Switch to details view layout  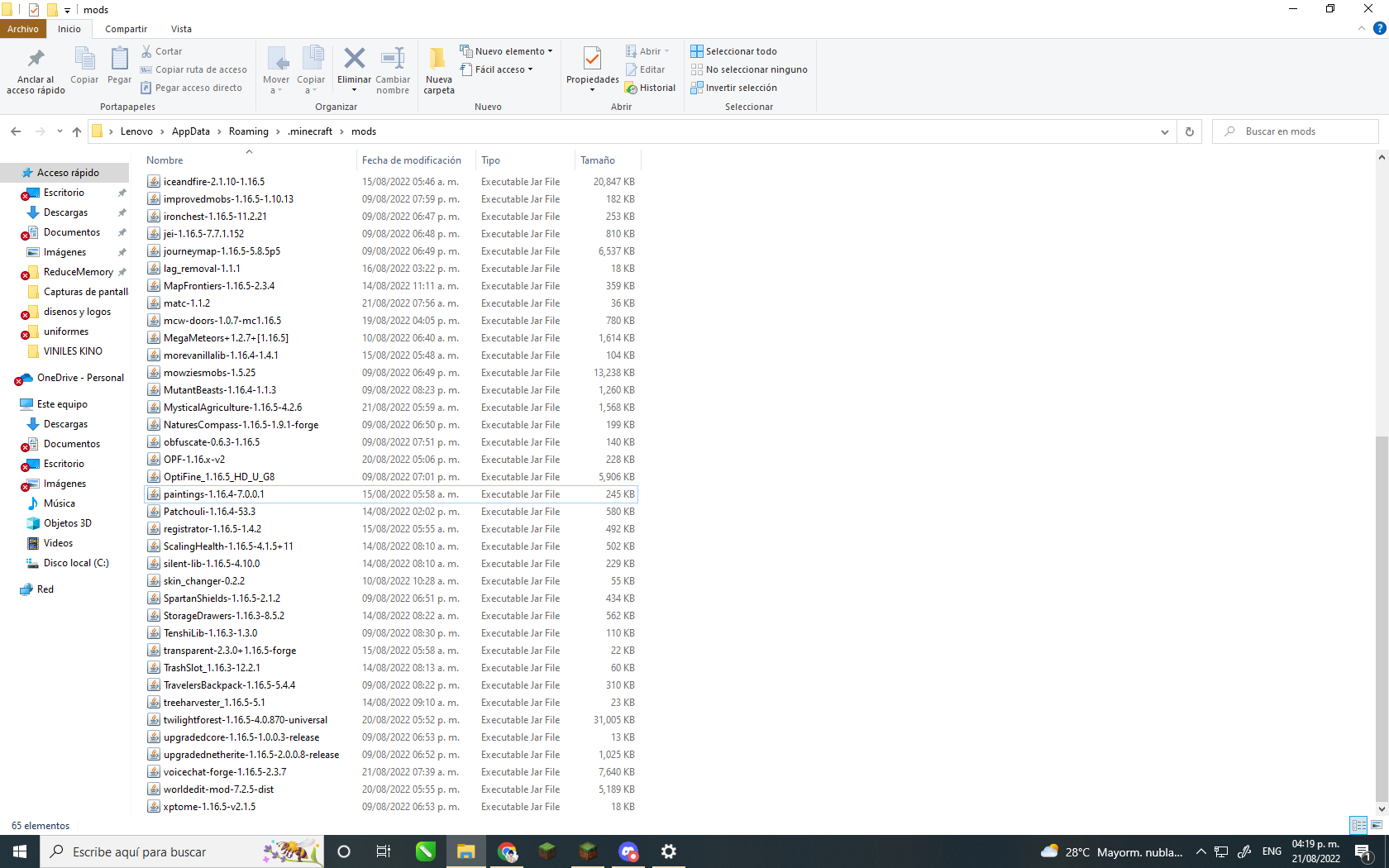click(x=1359, y=825)
